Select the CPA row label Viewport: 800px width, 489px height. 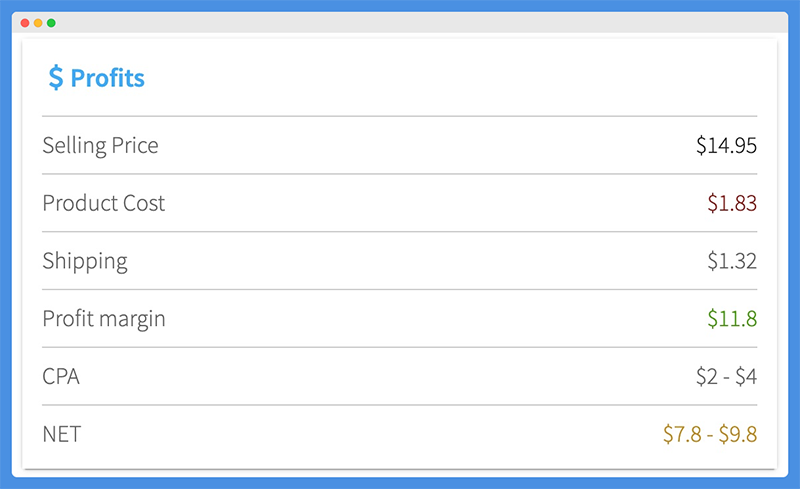pos(61,377)
